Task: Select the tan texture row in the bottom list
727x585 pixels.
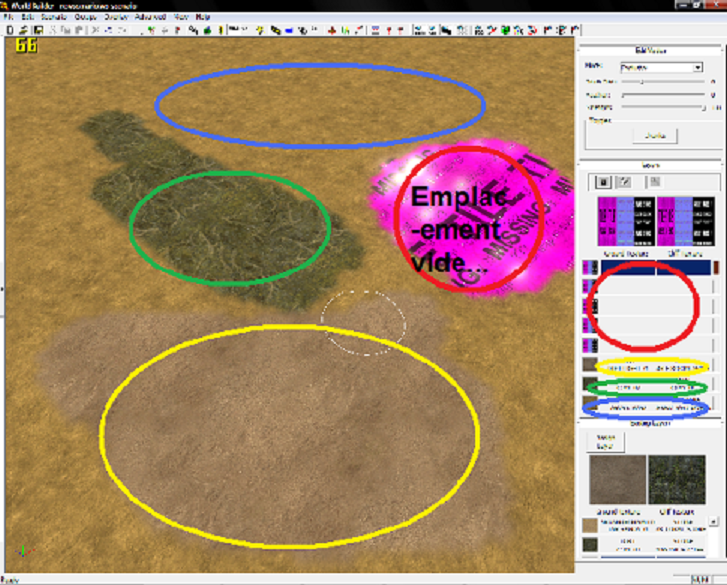Action: coord(644,525)
